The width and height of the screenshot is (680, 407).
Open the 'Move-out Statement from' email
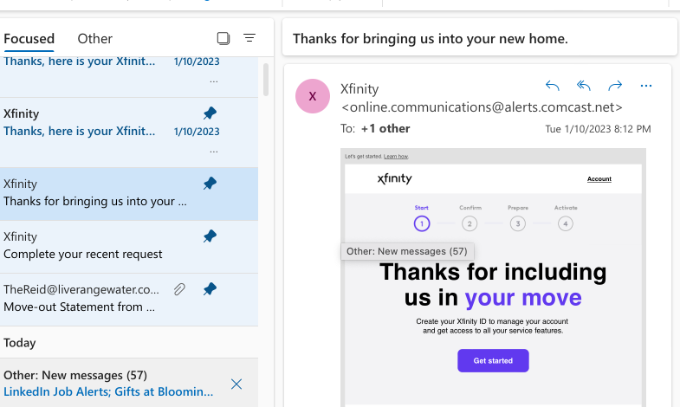(x=129, y=299)
